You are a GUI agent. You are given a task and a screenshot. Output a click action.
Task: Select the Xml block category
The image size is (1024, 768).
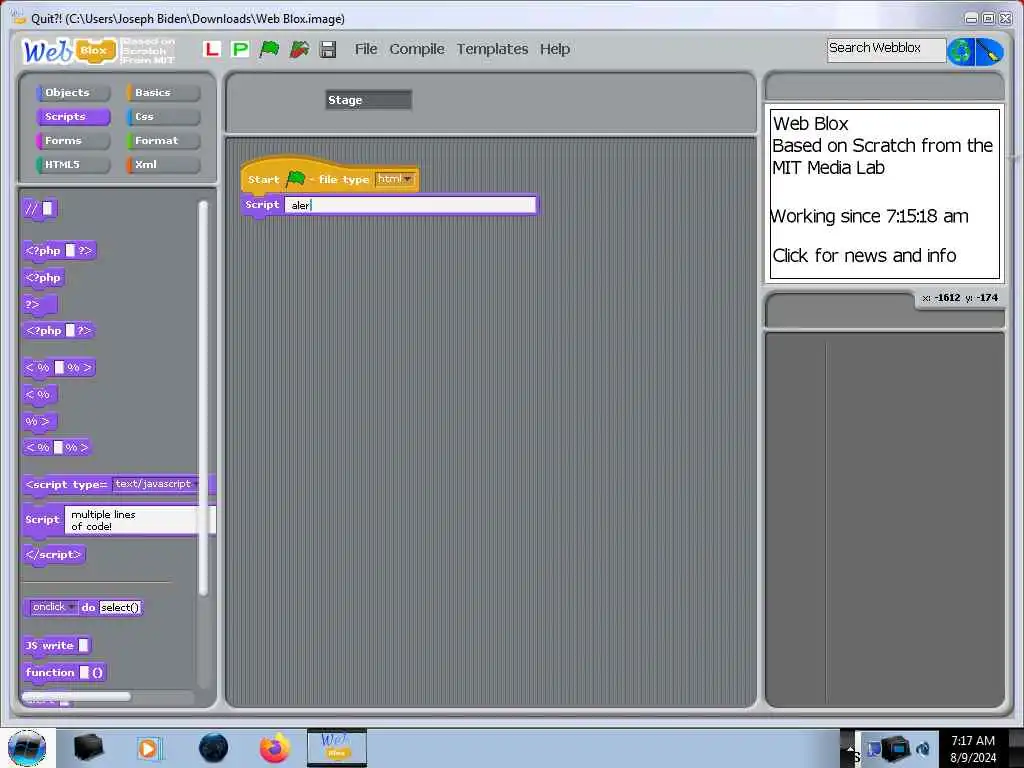click(x=163, y=165)
